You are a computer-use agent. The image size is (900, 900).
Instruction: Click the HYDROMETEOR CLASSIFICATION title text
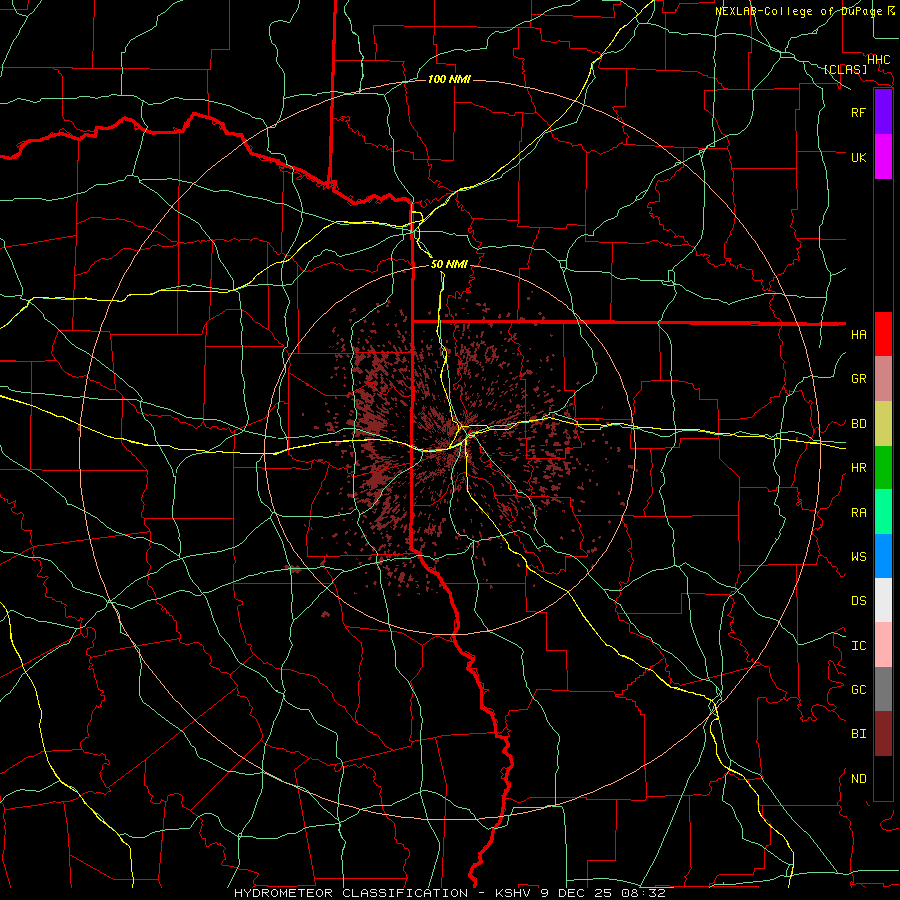(x=351, y=893)
